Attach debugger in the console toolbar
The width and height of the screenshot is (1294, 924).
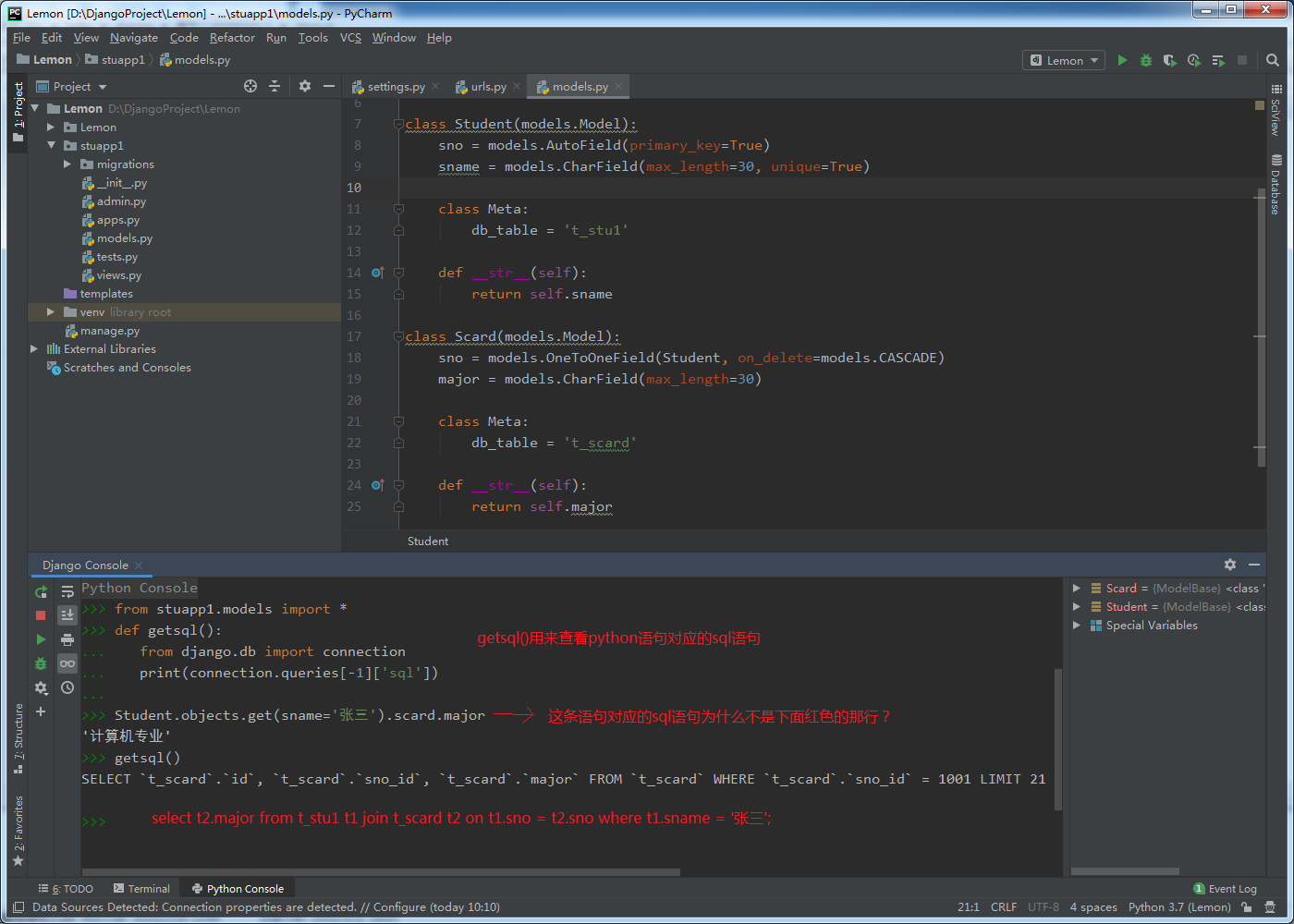tap(41, 663)
